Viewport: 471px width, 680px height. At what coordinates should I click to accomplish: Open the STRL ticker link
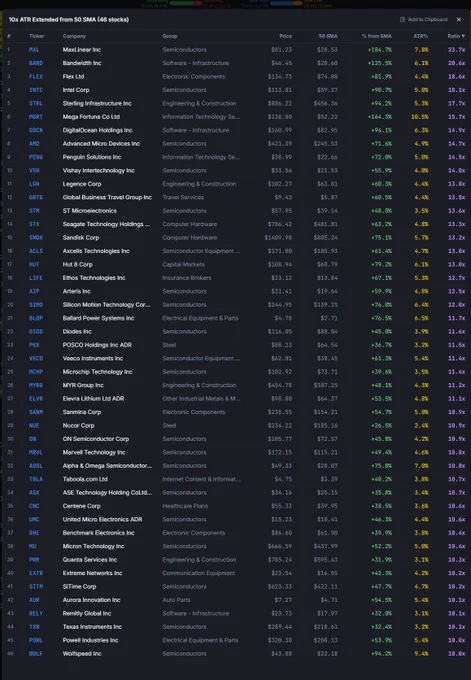tap(36, 104)
